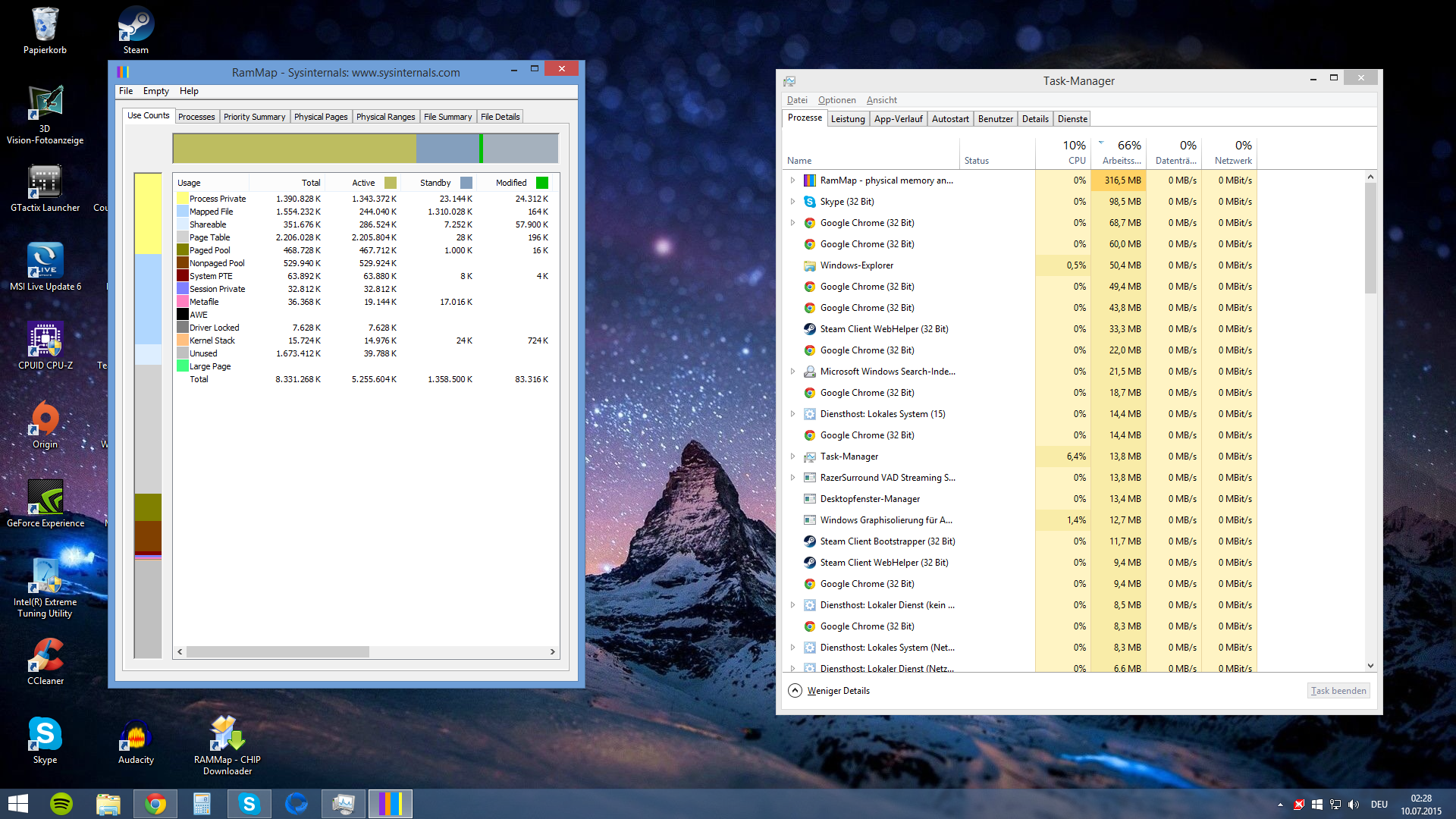
Task: Expand Diensthost: Lokales System (15) row
Action: [792, 414]
